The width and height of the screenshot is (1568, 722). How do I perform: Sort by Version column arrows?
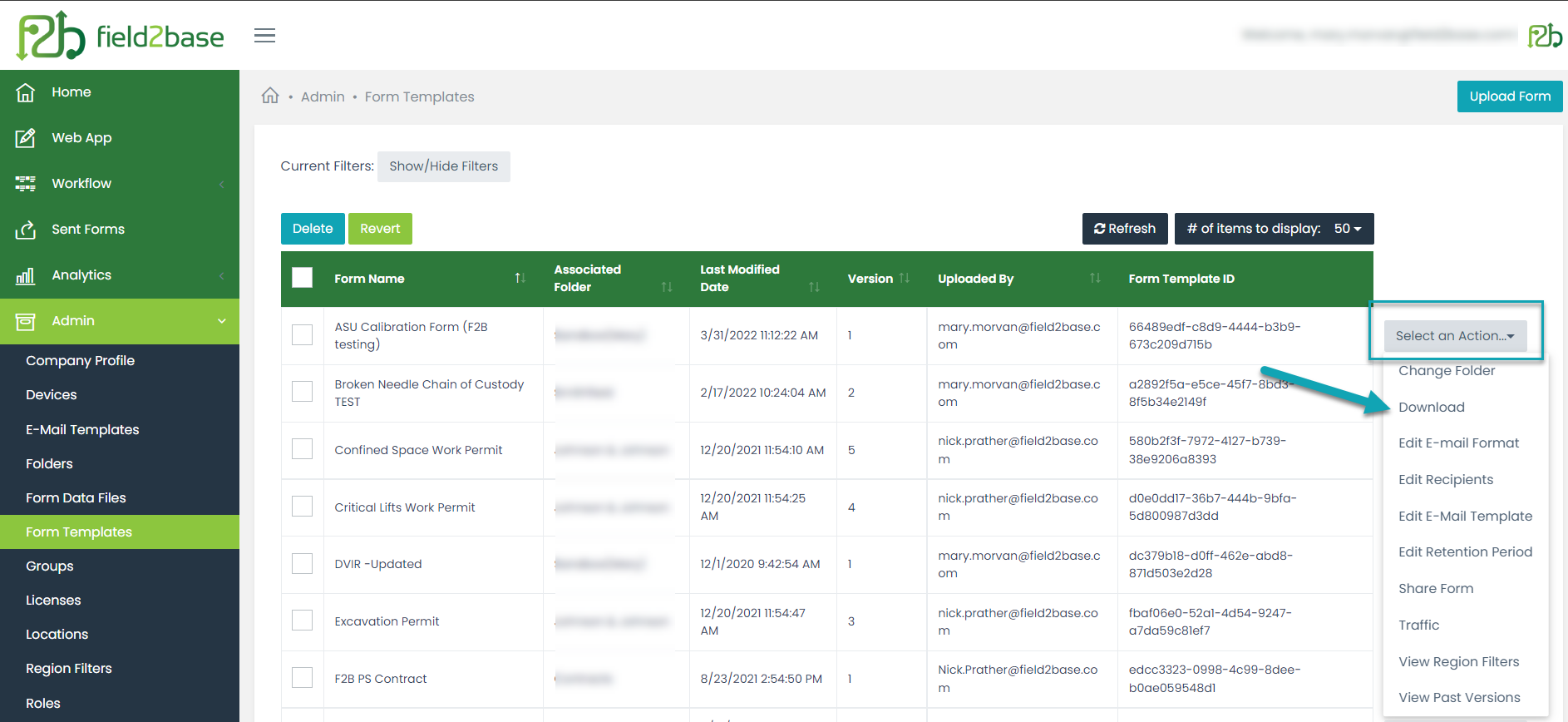[x=905, y=278]
